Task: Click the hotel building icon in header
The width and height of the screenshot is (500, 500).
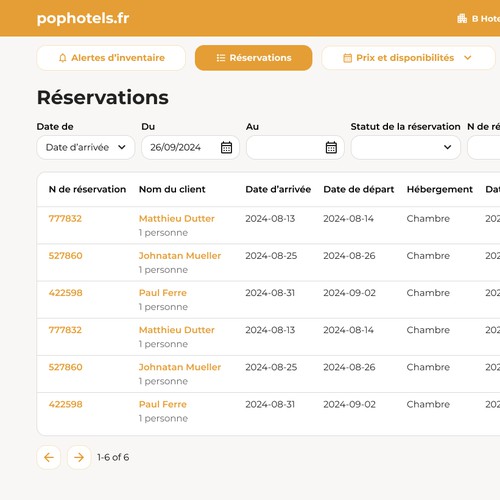Action: (x=462, y=18)
